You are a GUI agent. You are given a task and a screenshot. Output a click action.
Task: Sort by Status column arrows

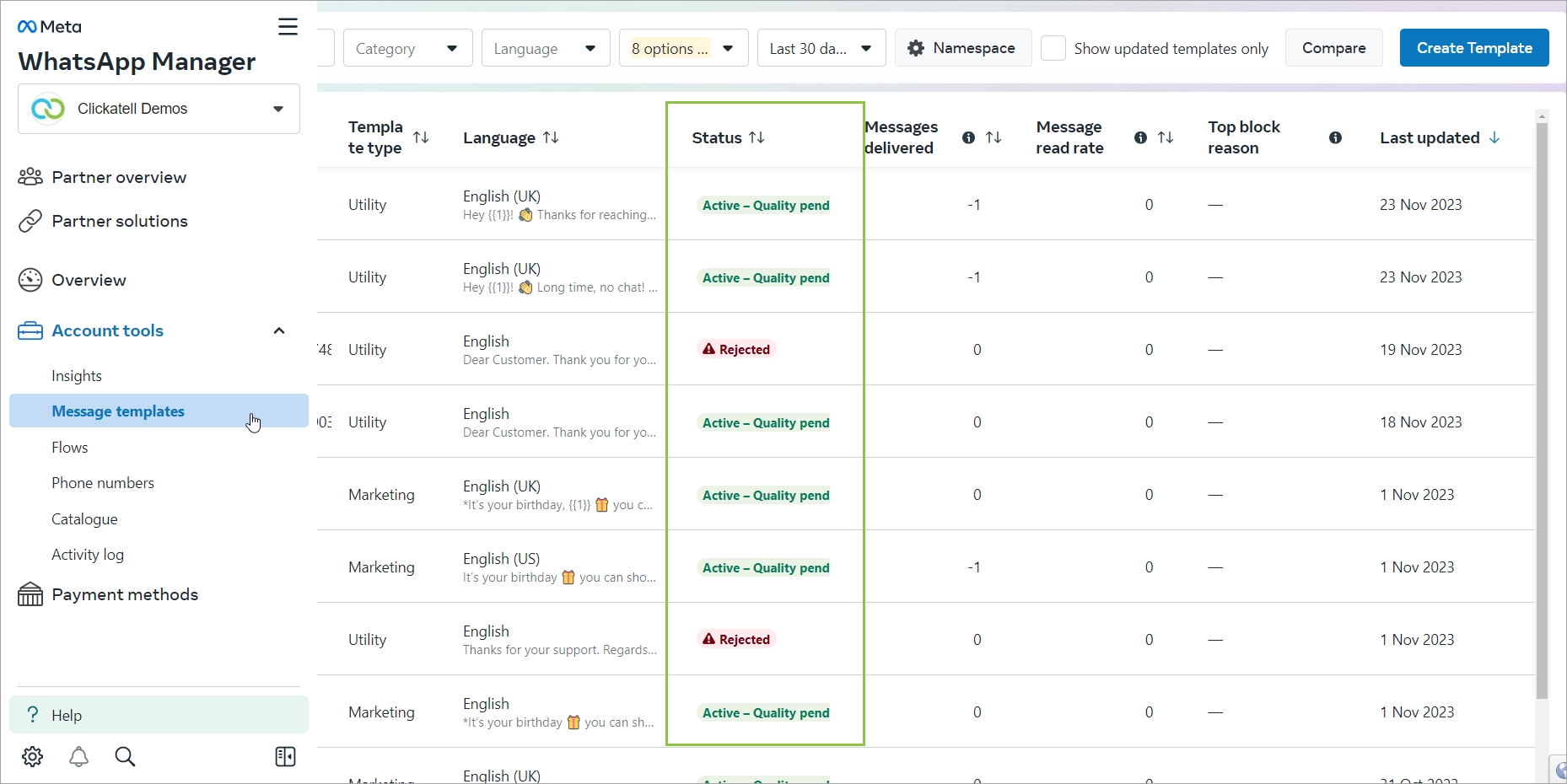click(757, 137)
